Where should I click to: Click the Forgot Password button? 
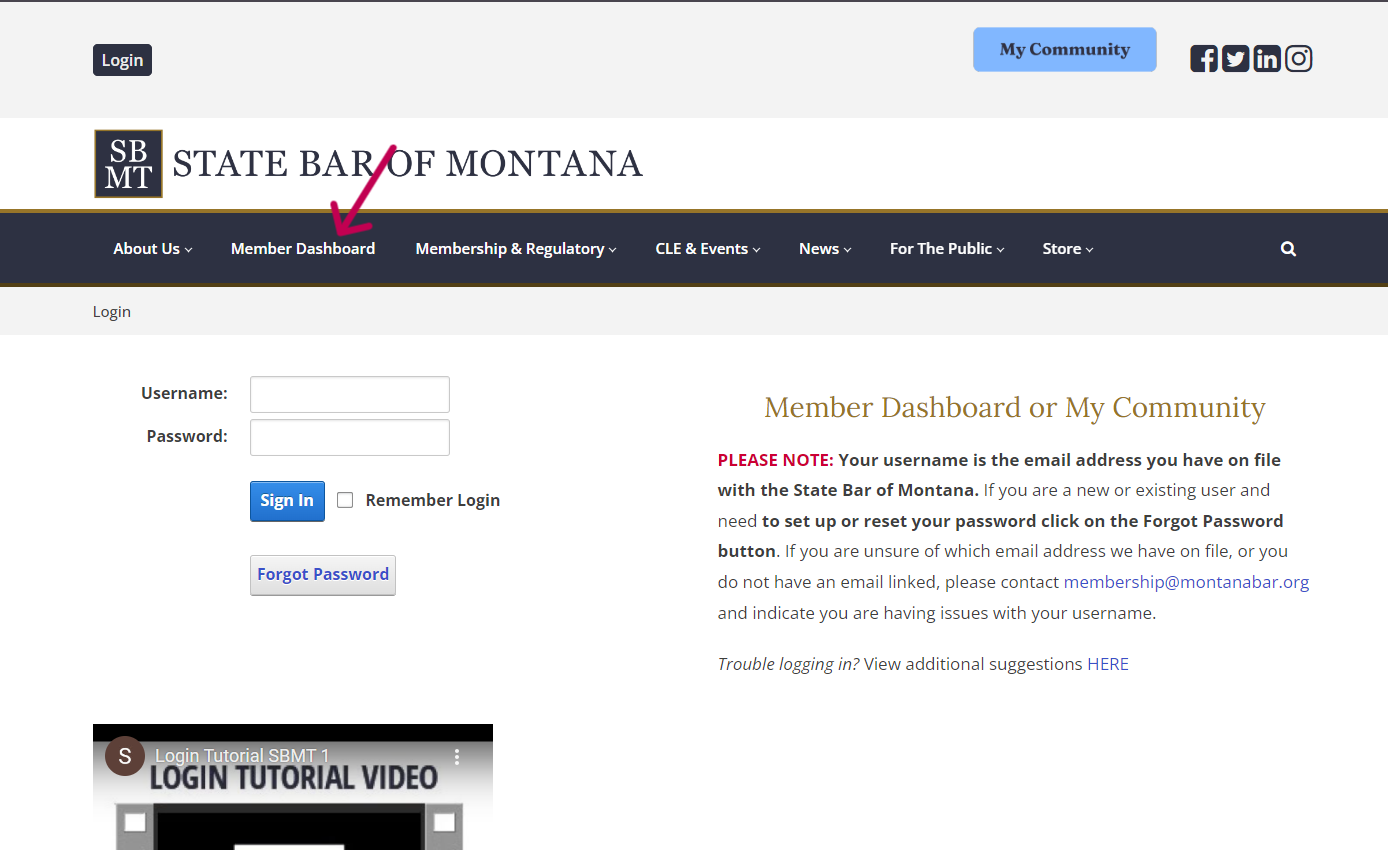[323, 575]
